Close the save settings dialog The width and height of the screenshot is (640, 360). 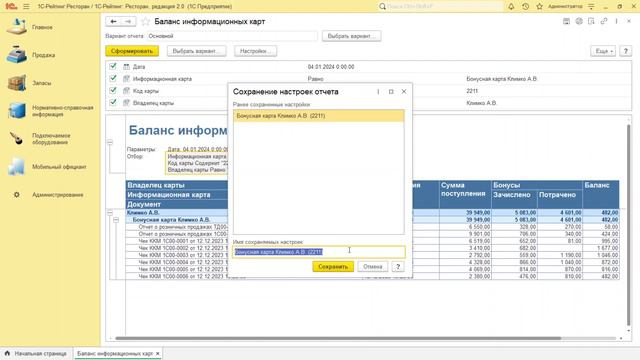tap(404, 92)
